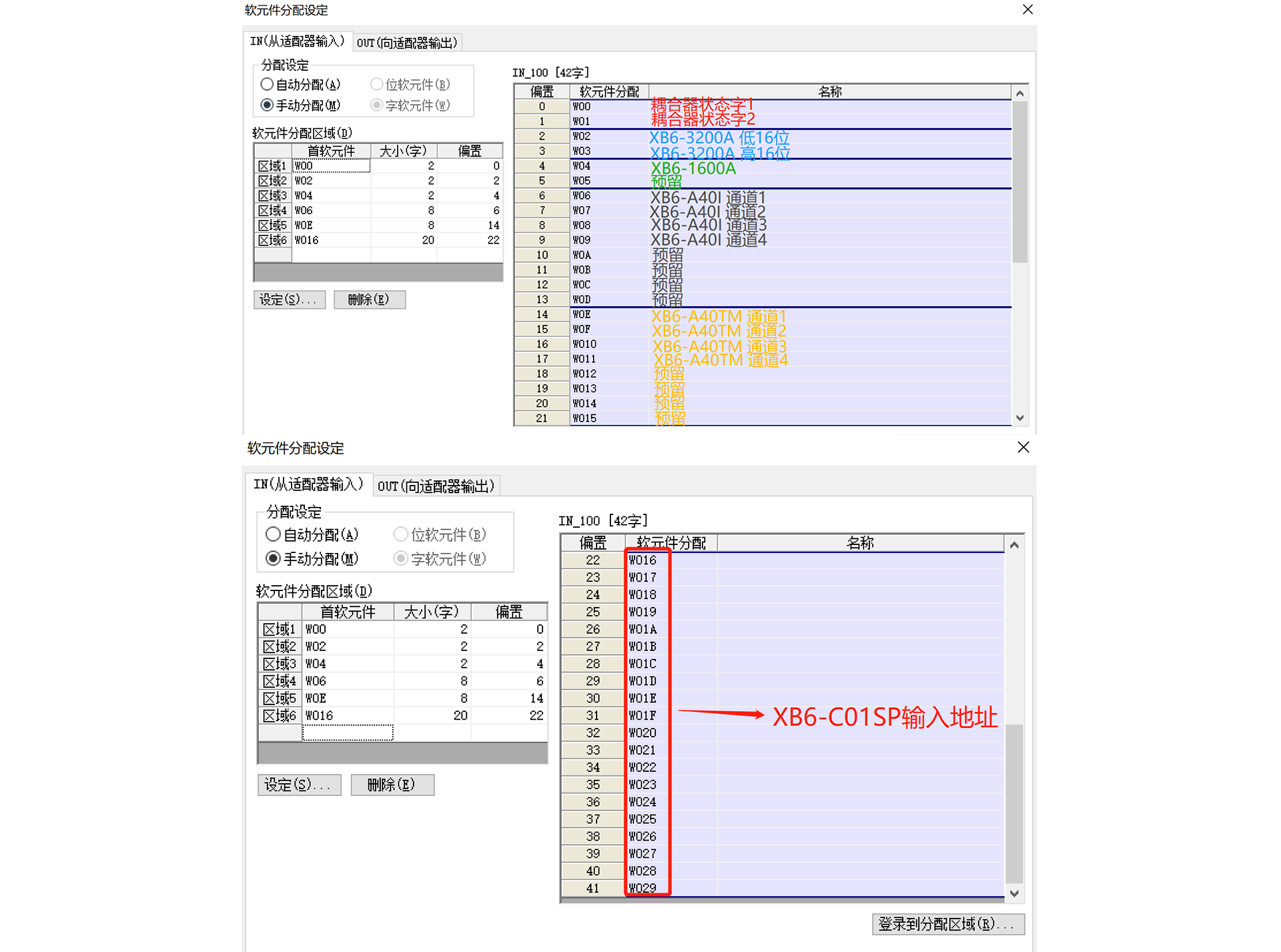Click W029 device cell at offset 41
Screen dimensions: 1281x952
pyautogui.click(x=671, y=888)
